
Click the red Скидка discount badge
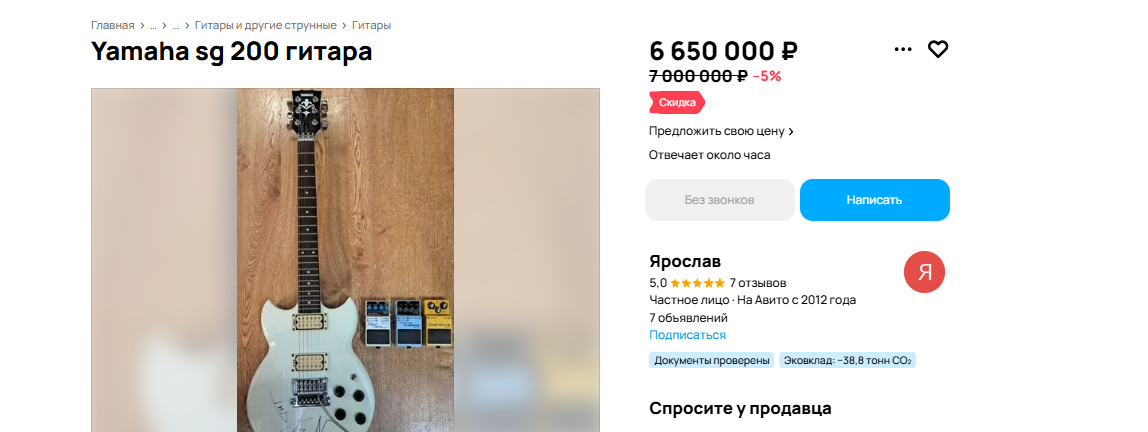click(x=676, y=103)
